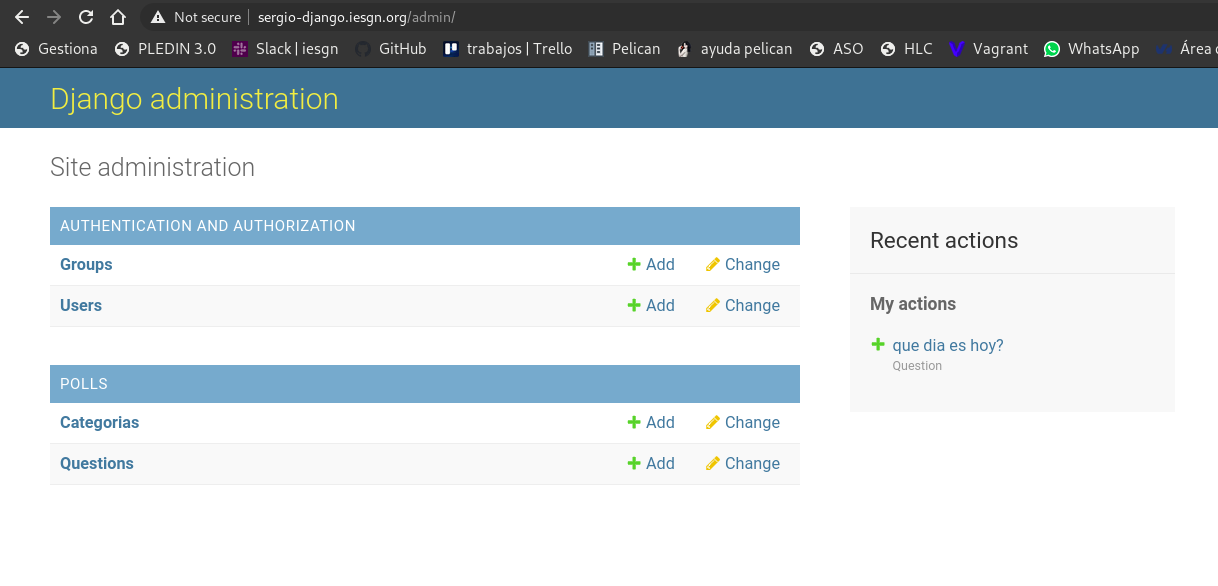Open the WhatsApp bookmark
This screenshot has height=586, width=1218.
click(1091, 48)
